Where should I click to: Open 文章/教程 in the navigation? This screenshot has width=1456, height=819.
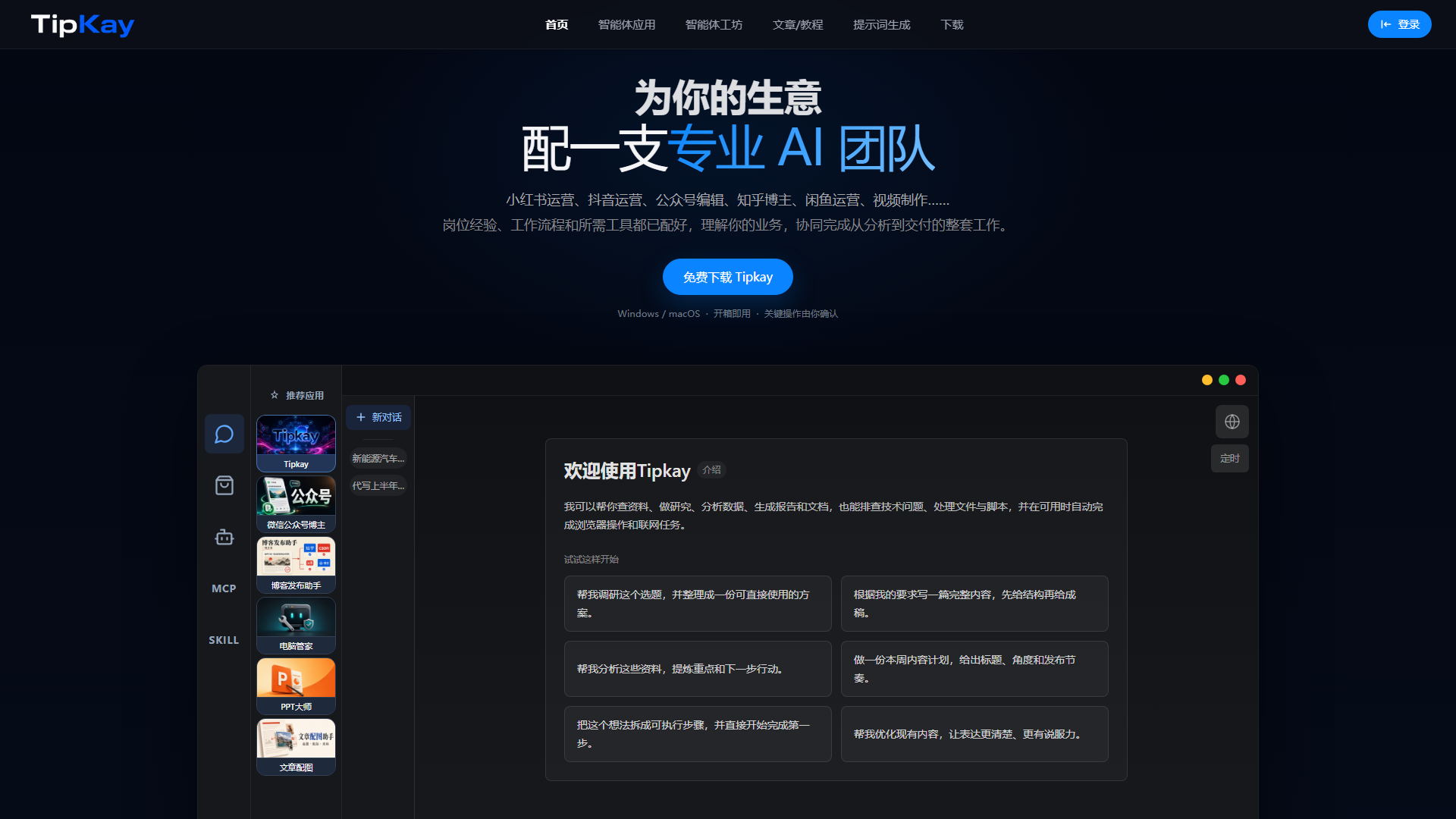pyautogui.click(x=798, y=25)
